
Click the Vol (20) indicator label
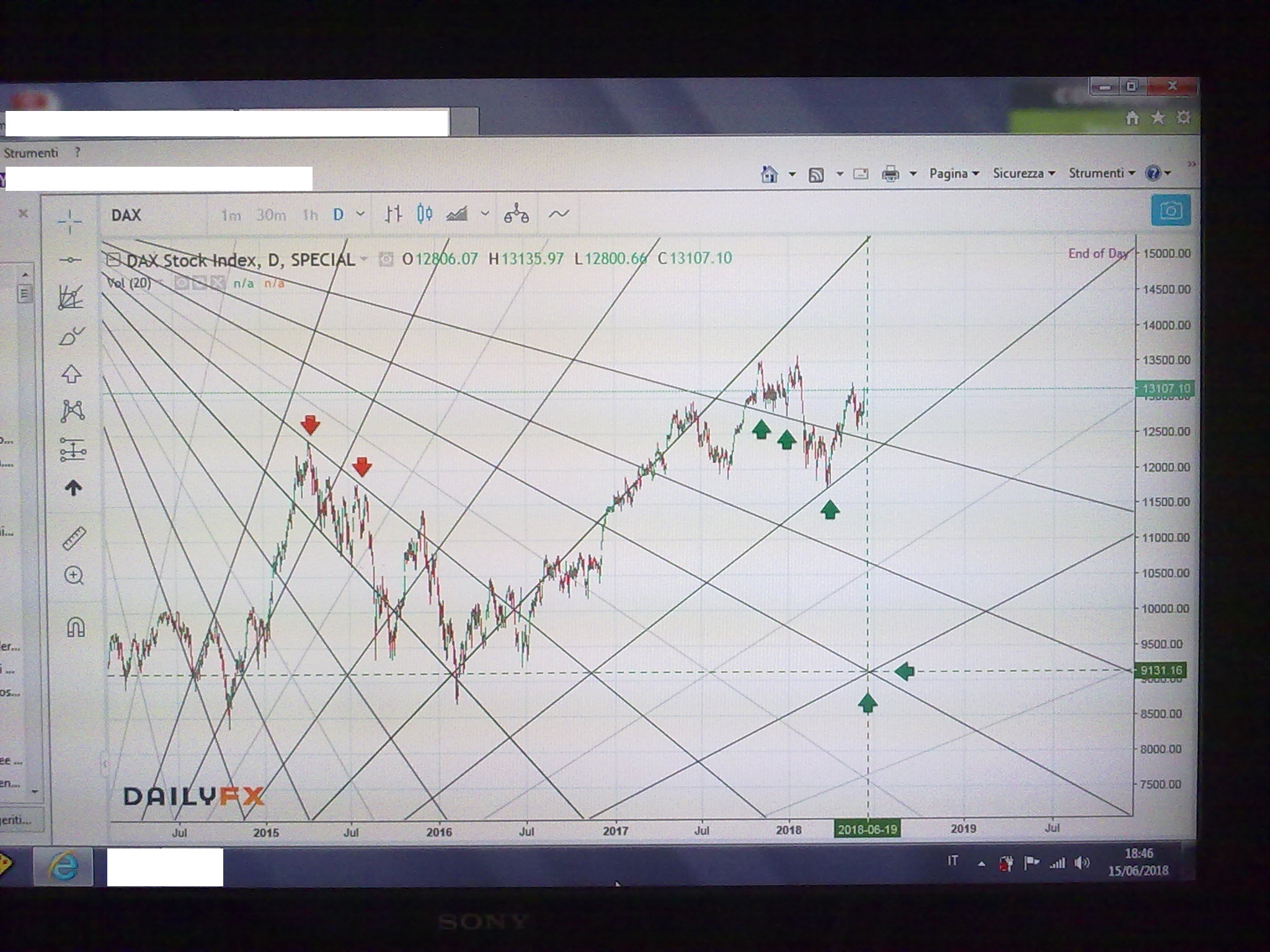click(129, 283)
